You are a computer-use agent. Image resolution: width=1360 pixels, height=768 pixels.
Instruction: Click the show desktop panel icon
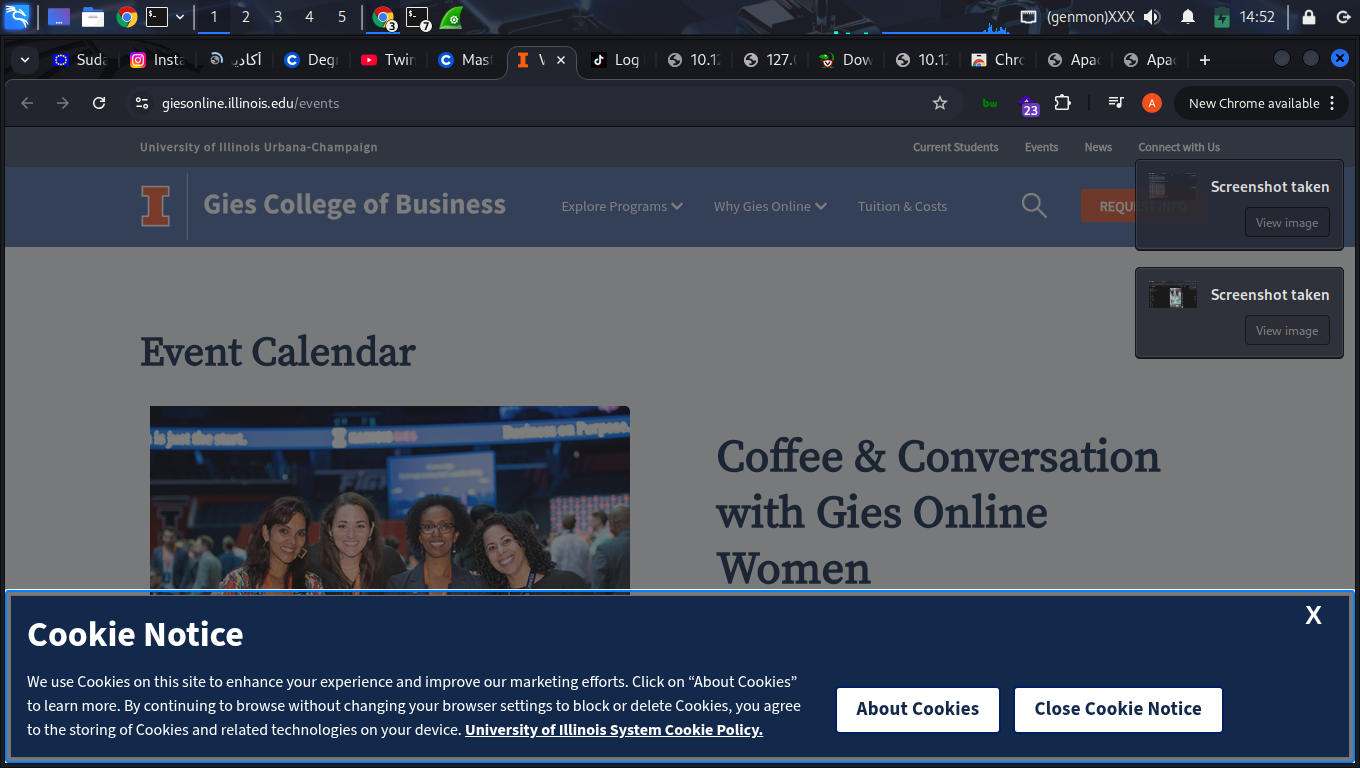click(x=59, y=17)
